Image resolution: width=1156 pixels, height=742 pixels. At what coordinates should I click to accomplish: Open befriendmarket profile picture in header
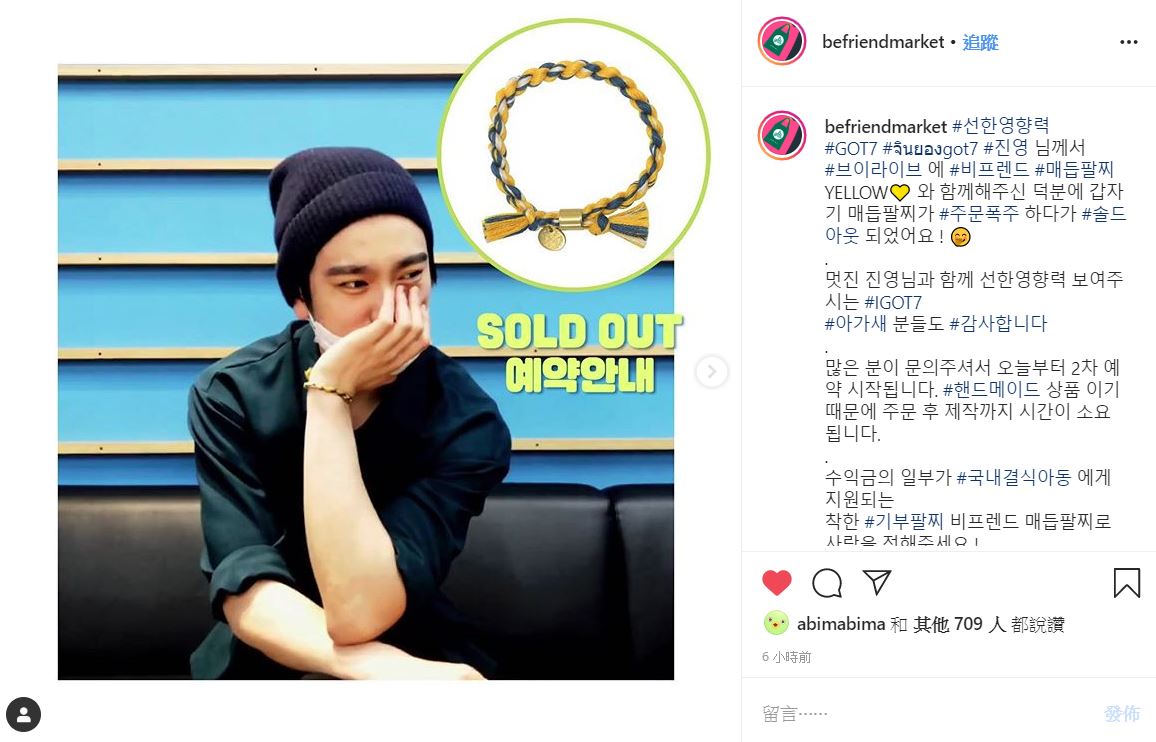[781, 41]
